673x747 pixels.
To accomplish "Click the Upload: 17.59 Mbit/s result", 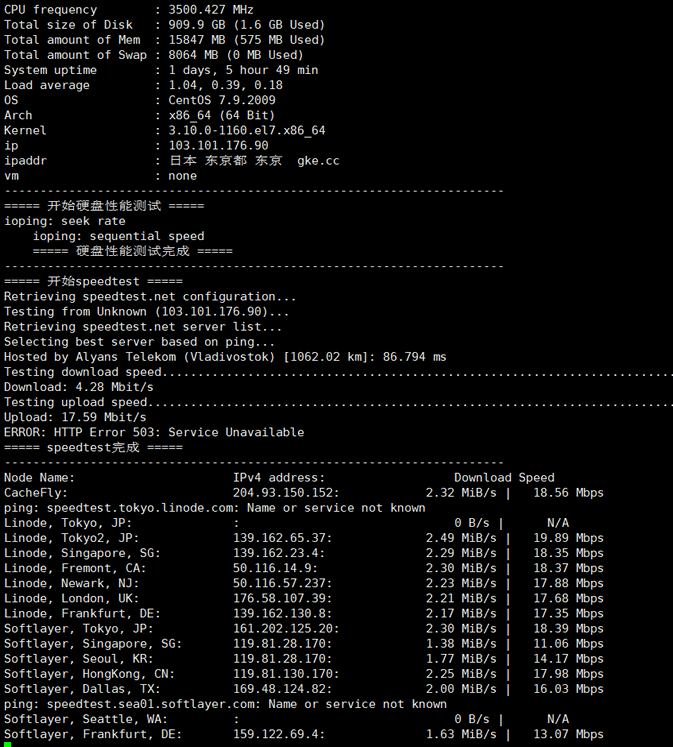I will pyautogui.click(x=75, y=418).
